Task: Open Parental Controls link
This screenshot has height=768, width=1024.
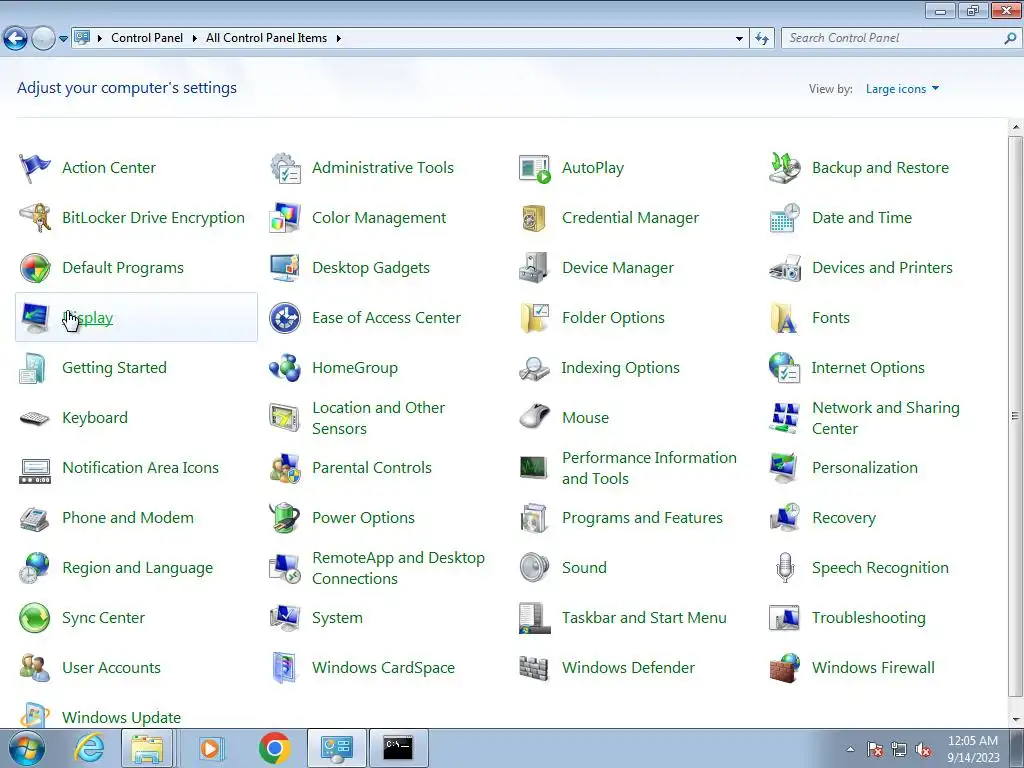Action: tap(372, 468)
